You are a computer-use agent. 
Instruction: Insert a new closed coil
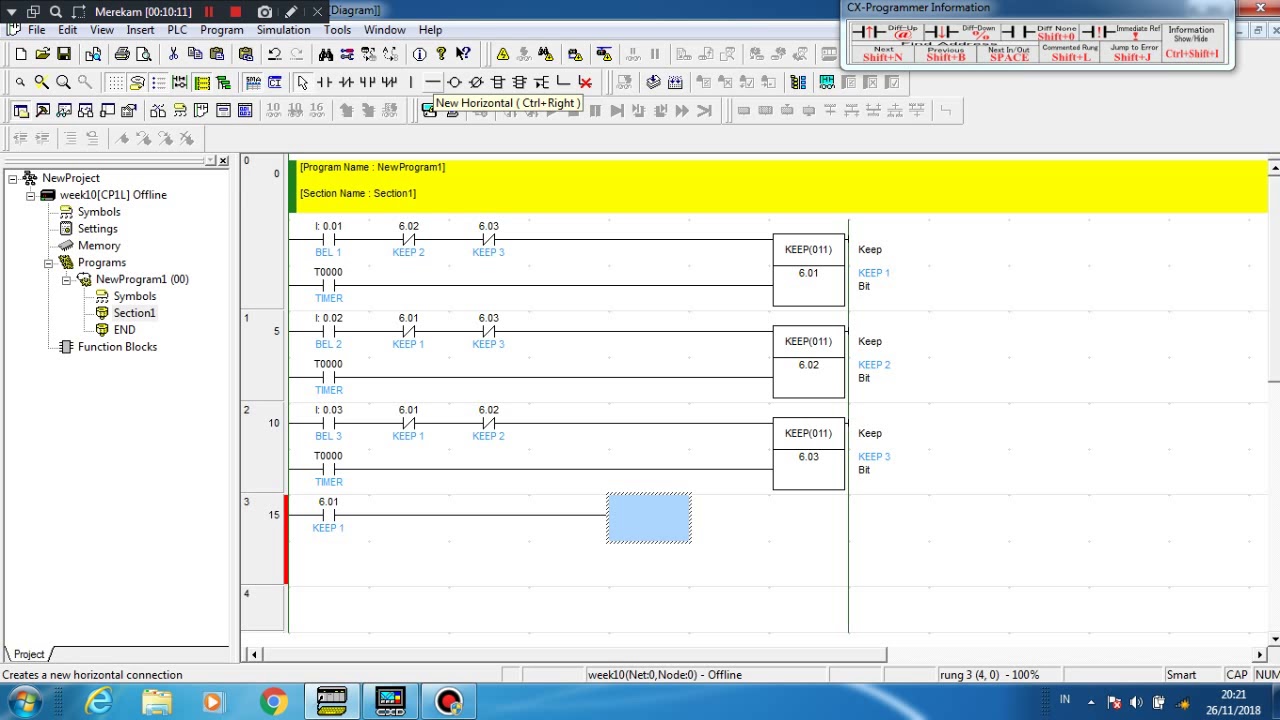pyautogui.click(x=476, y=82)
